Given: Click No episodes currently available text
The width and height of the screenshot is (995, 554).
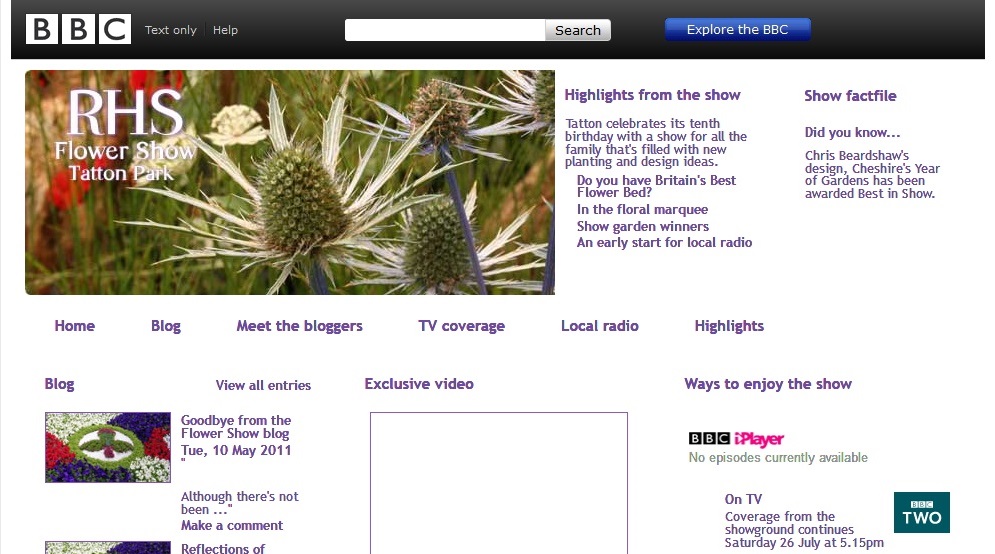Looking at the screenshot, I should 778,458.
